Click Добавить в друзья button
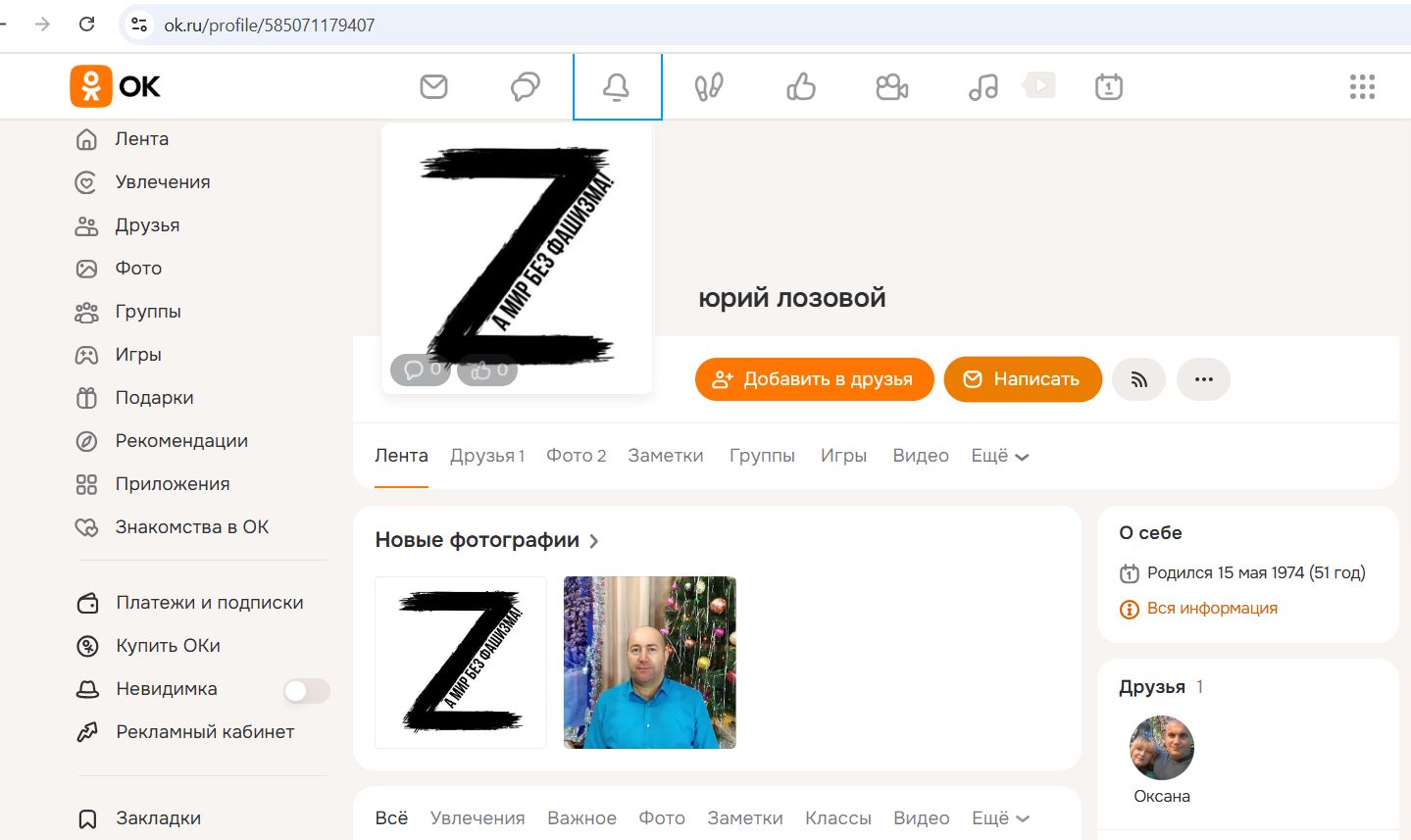 pyautogui.click(x=814, y=379)
